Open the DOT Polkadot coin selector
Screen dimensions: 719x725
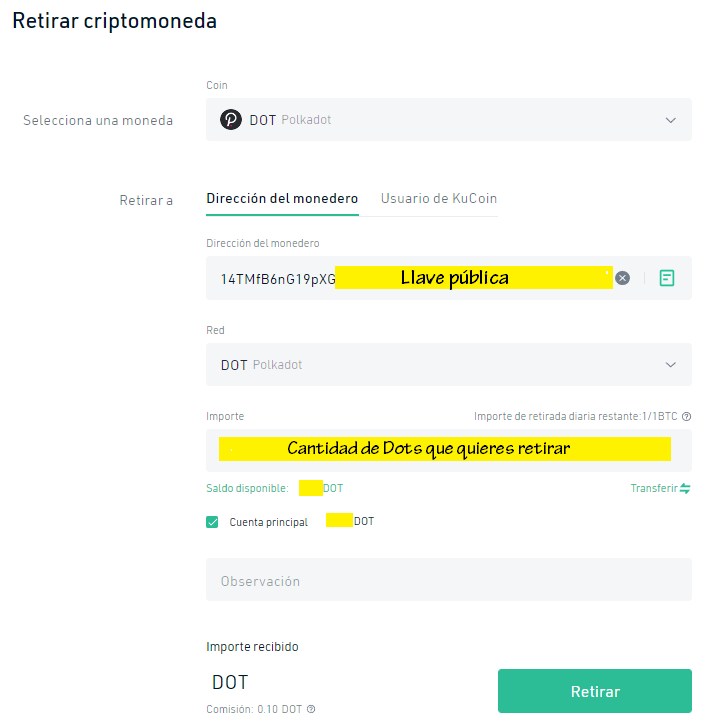pyautogui.click(x=449, y=120)
